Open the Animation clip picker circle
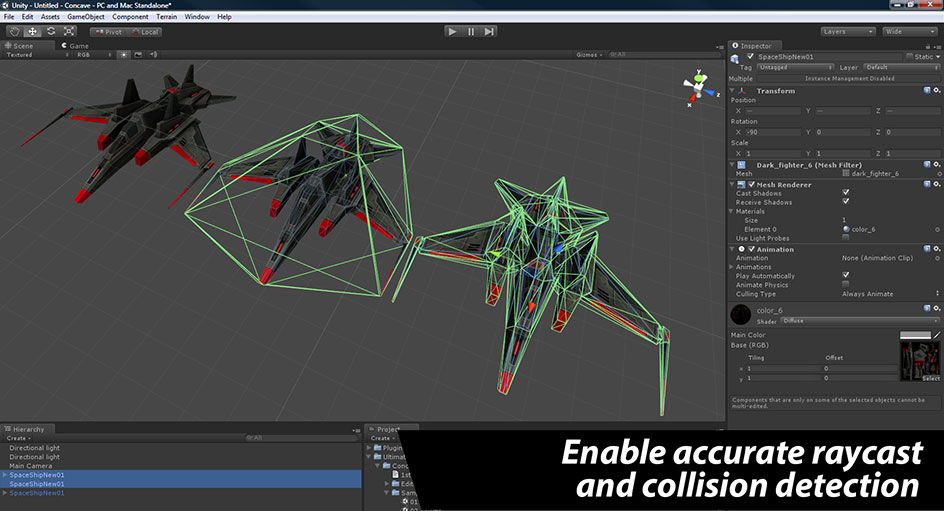Image resolution: width=944 pixels, height=511 pixels. coord(938,258)
